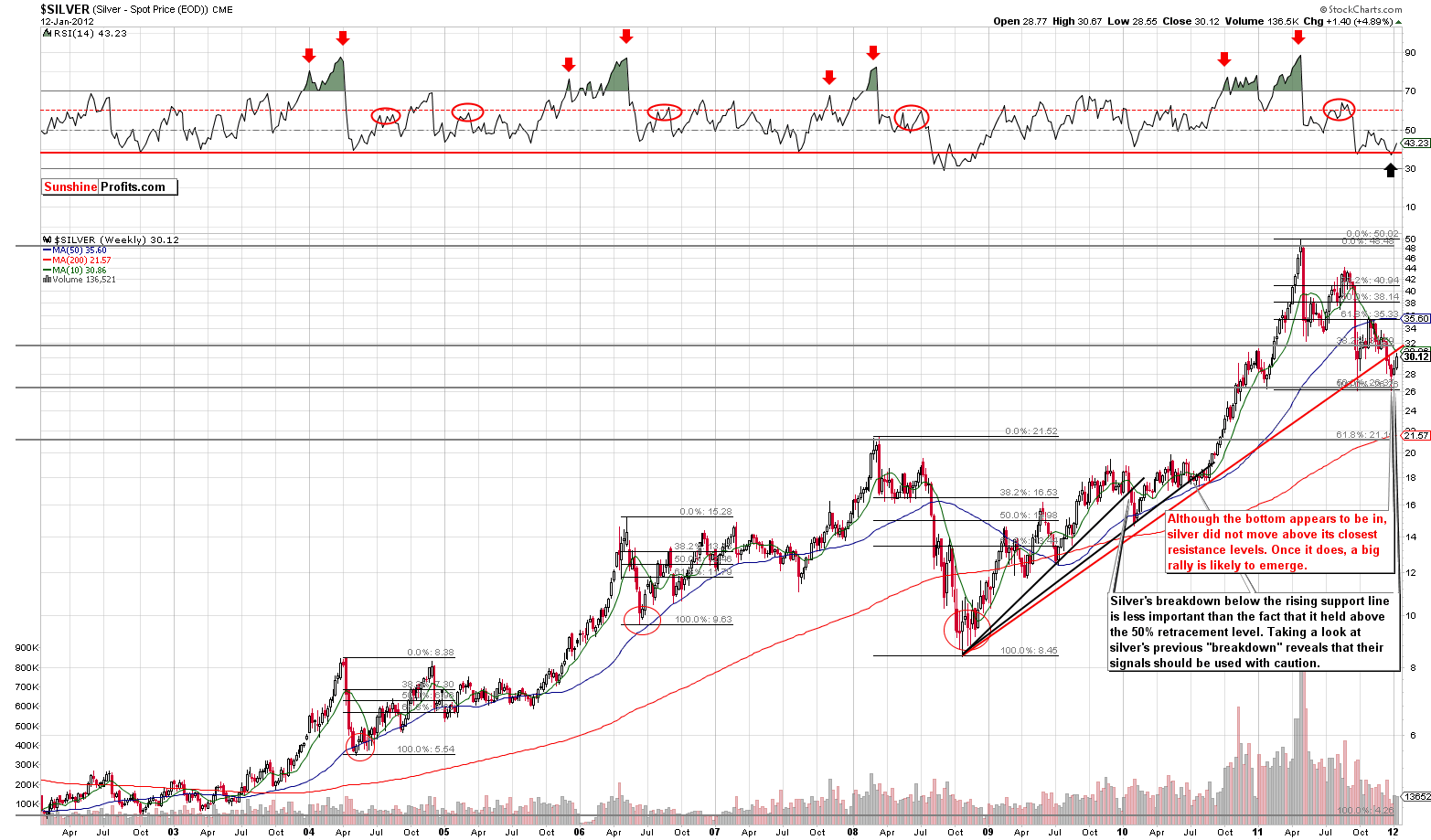Click the 12 year label on time axis
This screenshot has width=1431, height=840.
point(1393,832)
